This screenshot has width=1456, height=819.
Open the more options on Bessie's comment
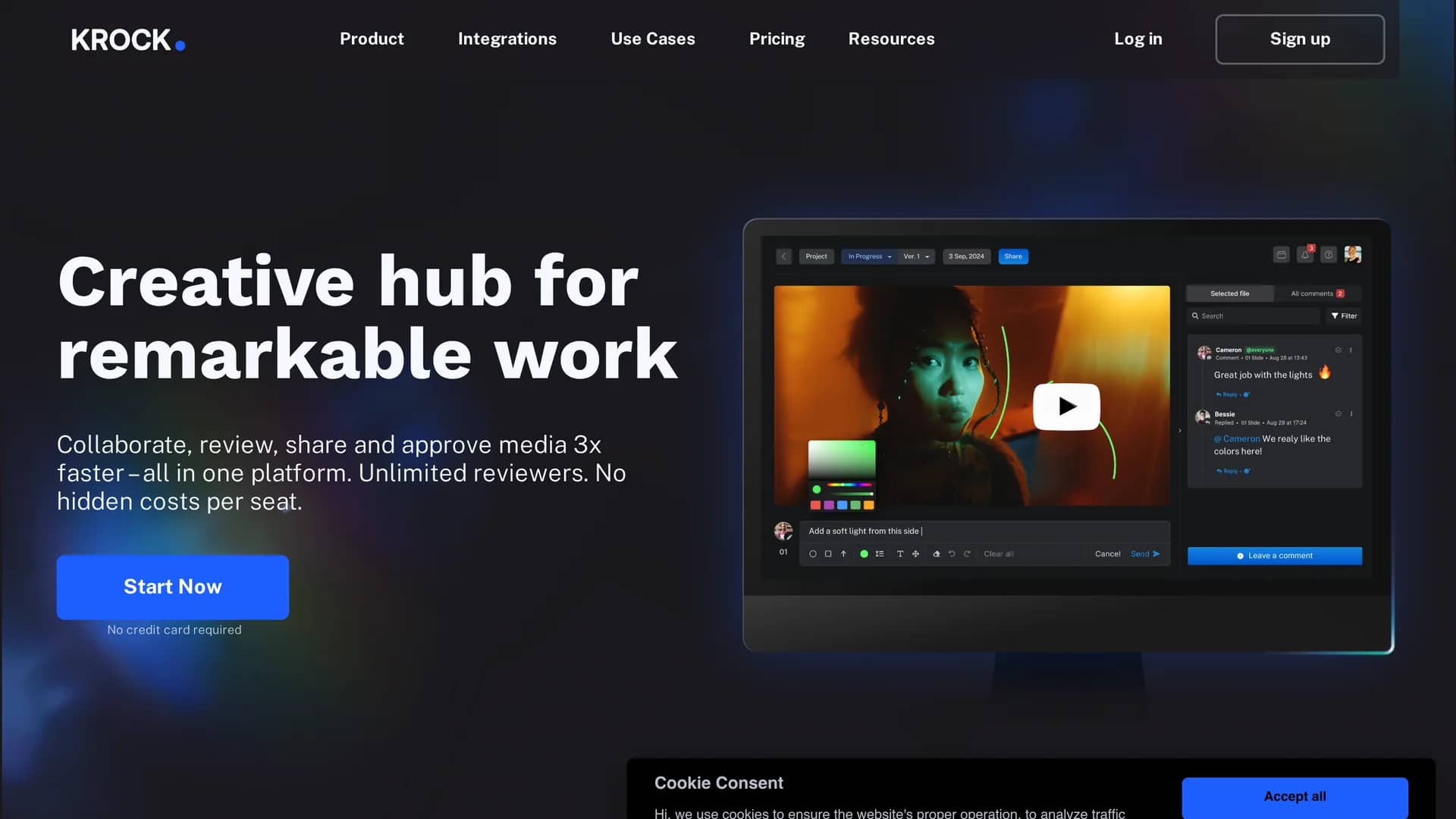pos(1351,414)
